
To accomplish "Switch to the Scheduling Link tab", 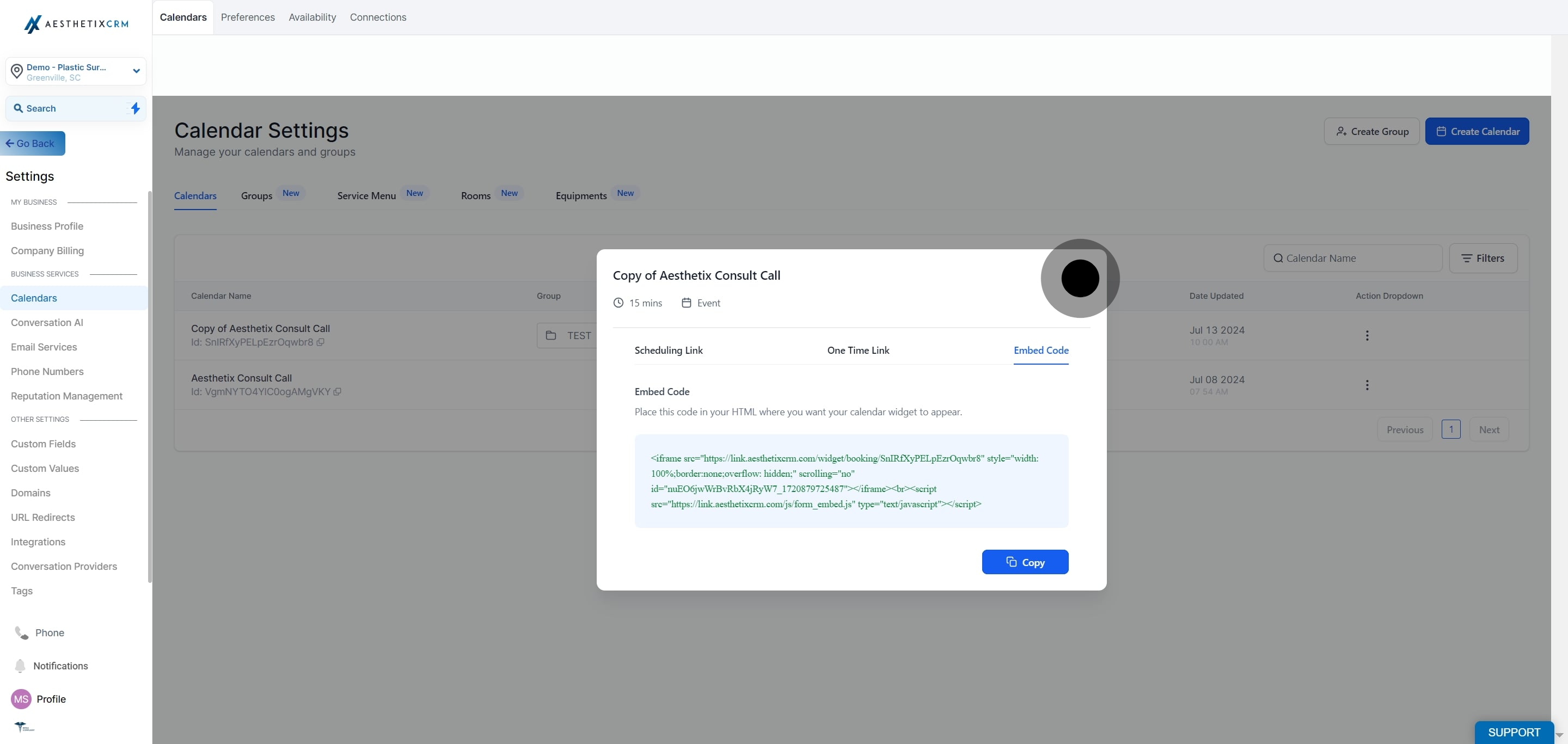I will [x=669, y=351].
